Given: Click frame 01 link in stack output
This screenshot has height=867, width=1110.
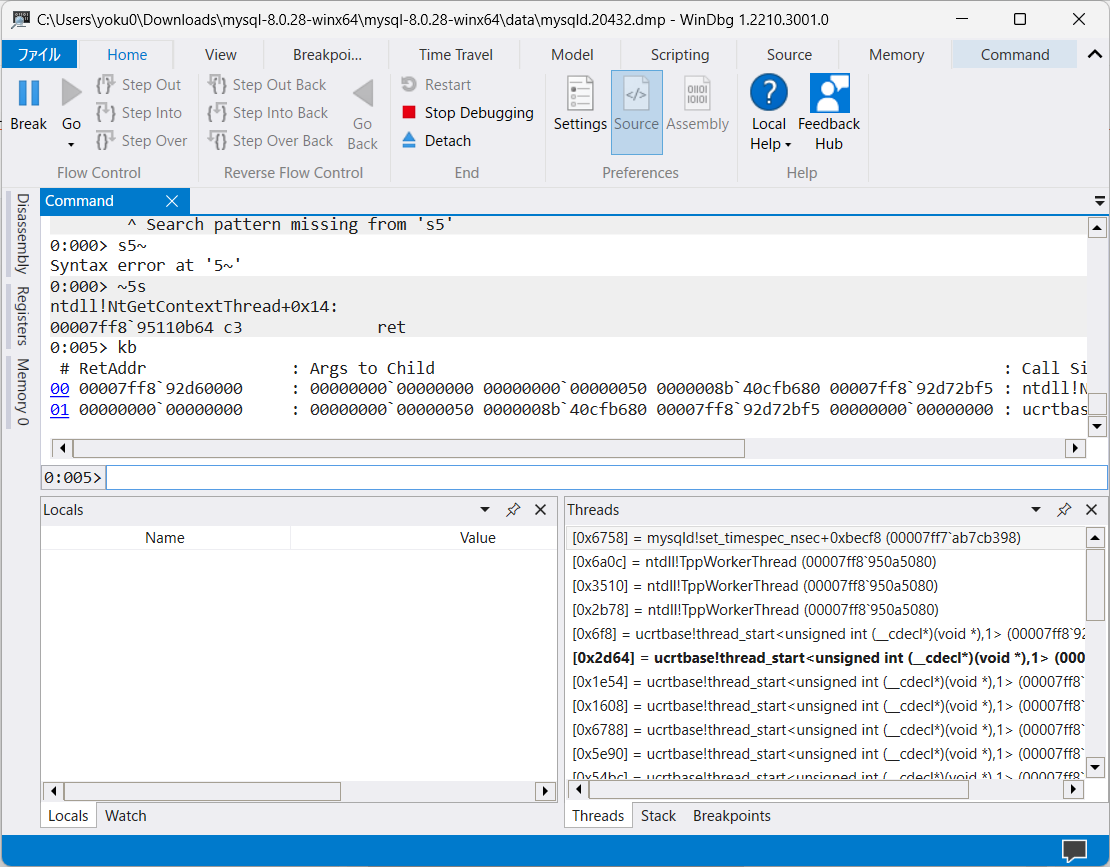Looking at the screenshot, I should (59, 409).
